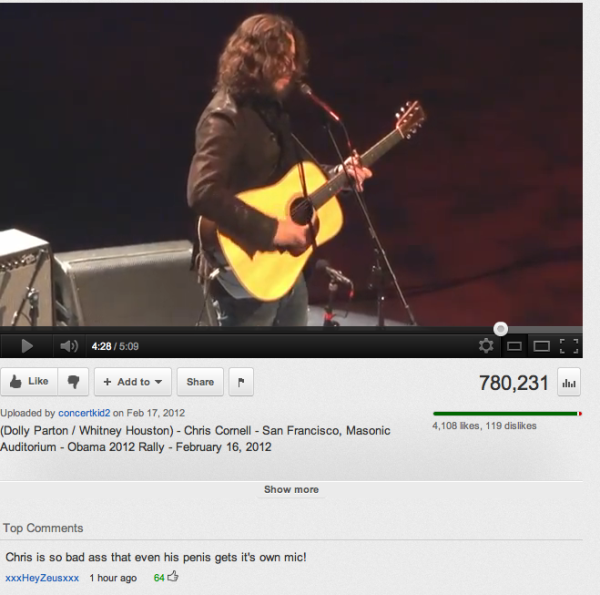Screen dimensions: 600x595
Task: Click the likes/dislikes ratio bar
Action: [x=507, y=414]
